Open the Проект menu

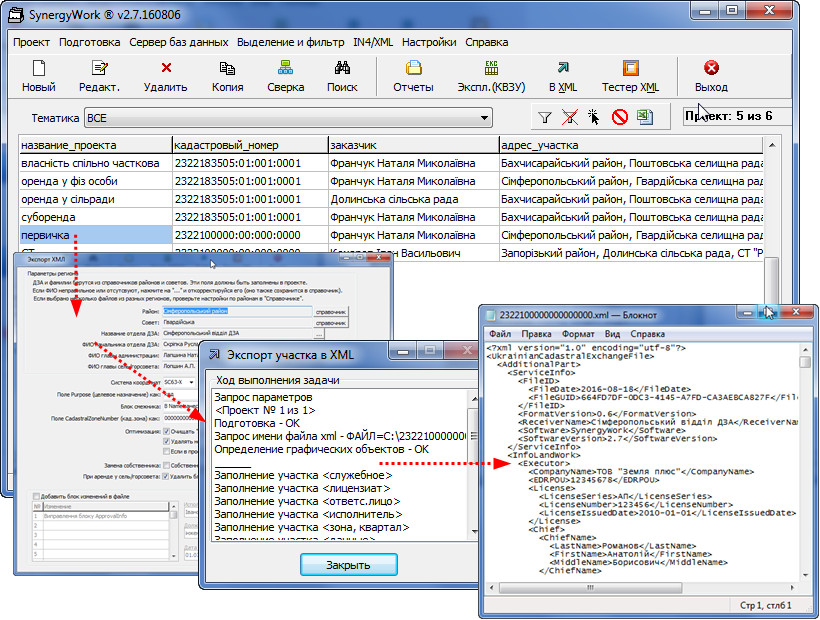[x=31, y=42]
